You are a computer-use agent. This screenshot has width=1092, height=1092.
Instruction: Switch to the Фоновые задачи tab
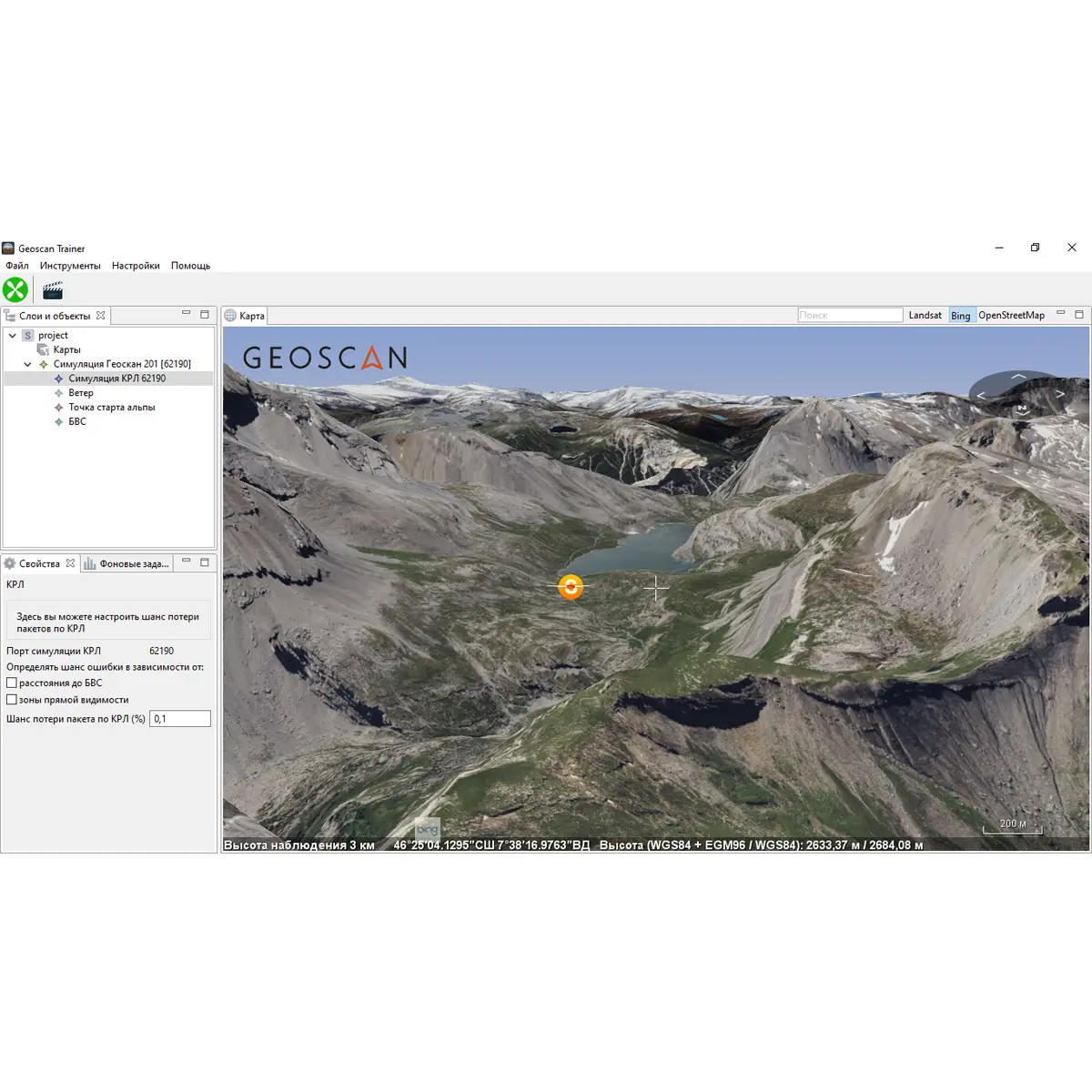126,564
